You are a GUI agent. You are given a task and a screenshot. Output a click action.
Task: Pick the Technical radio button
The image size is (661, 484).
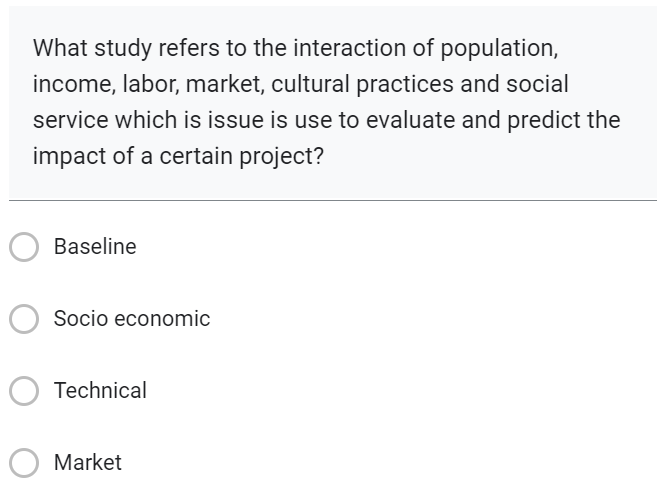click(24, 391)
